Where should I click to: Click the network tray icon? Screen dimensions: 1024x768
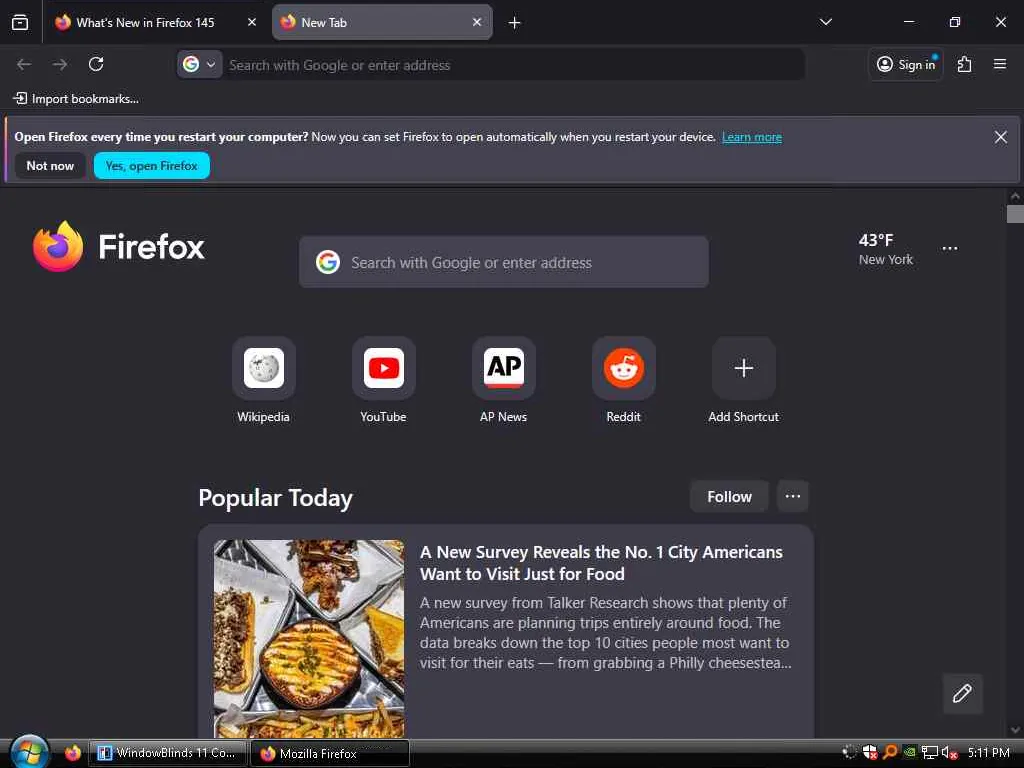(x=929, y=753)
